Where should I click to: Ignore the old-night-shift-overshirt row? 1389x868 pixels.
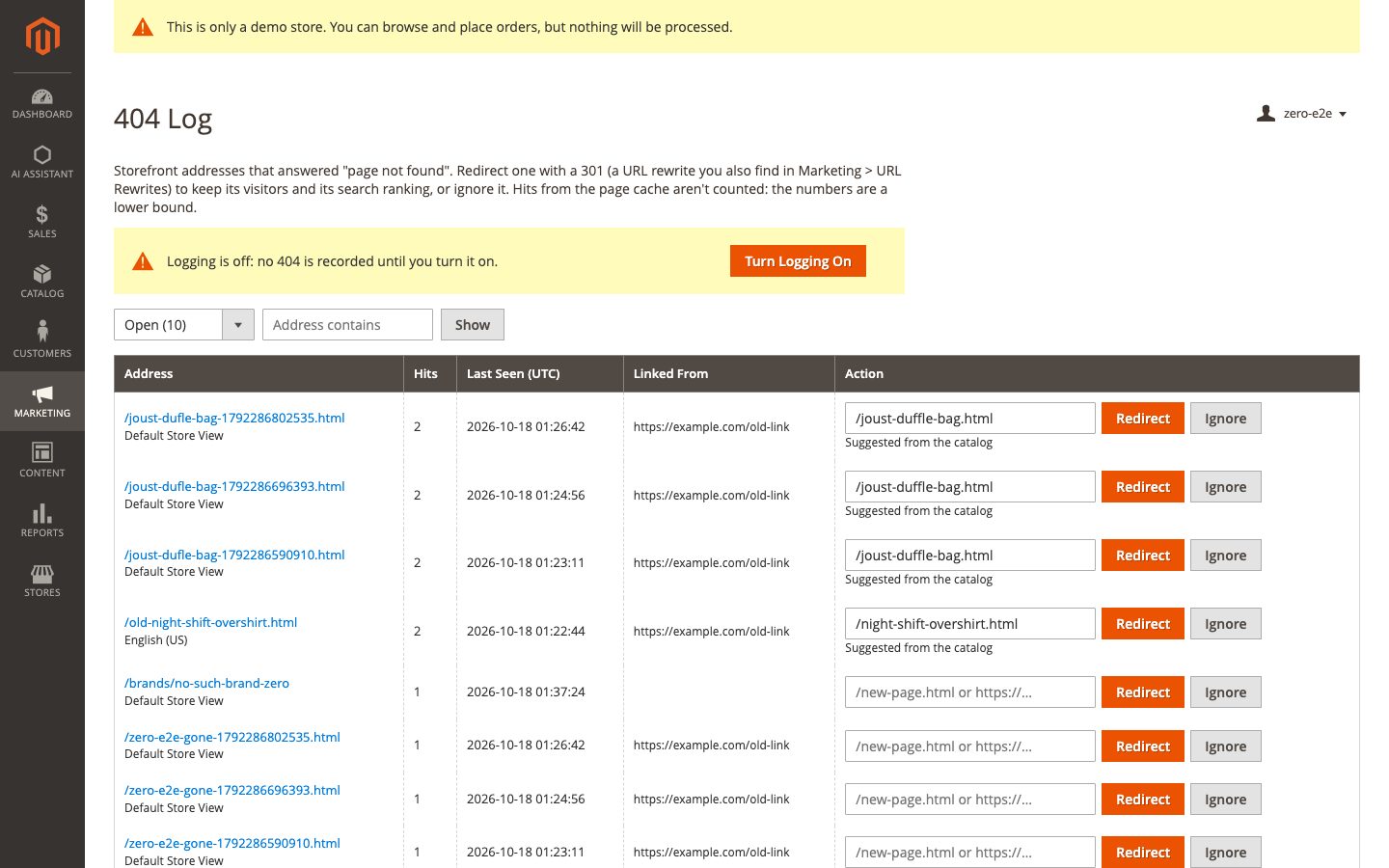[1226, 624]
